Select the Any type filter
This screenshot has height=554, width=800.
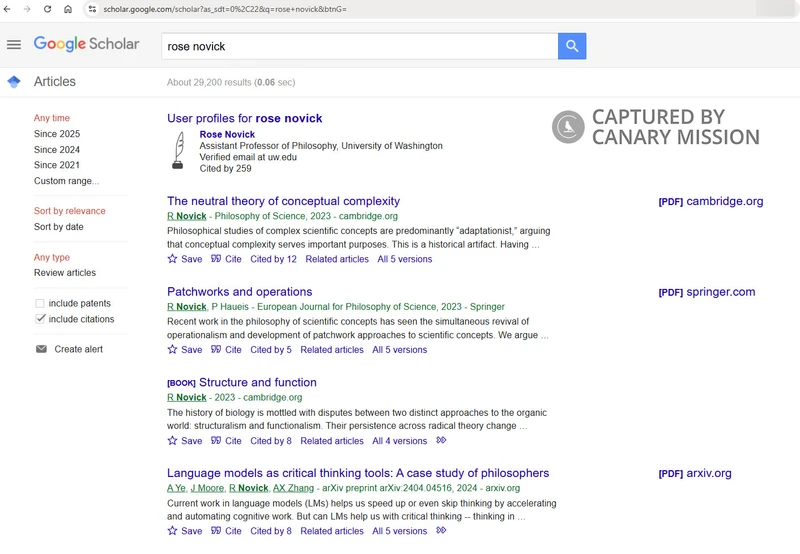click(x=52, y=257)
